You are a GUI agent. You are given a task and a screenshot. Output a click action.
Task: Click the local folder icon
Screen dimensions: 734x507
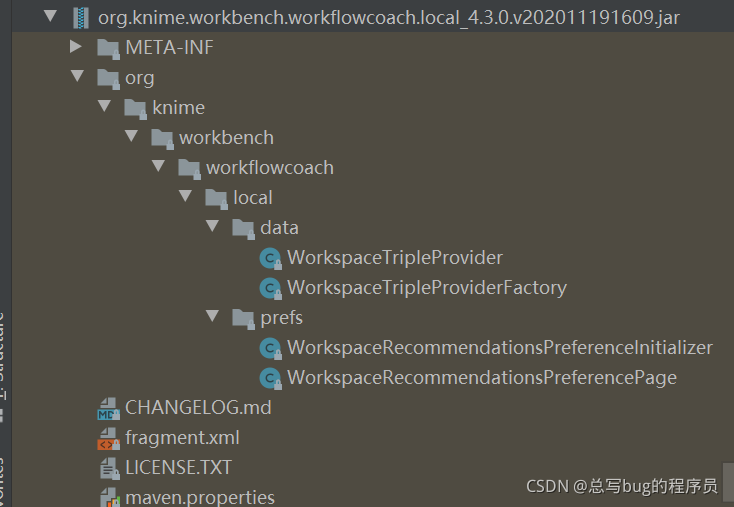(x=217, y=198)
